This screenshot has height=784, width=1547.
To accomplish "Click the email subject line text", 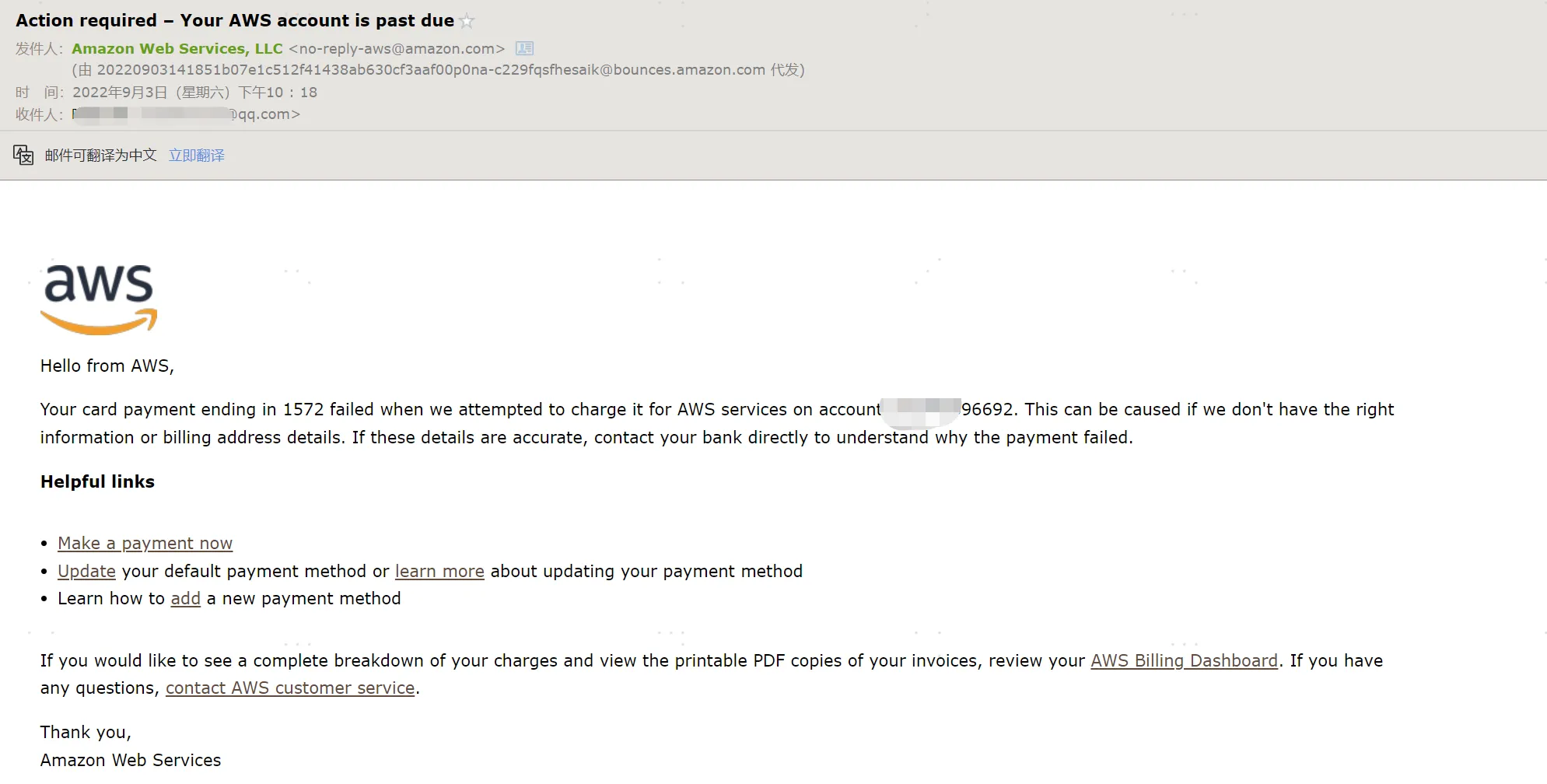I will pos(235,21).
